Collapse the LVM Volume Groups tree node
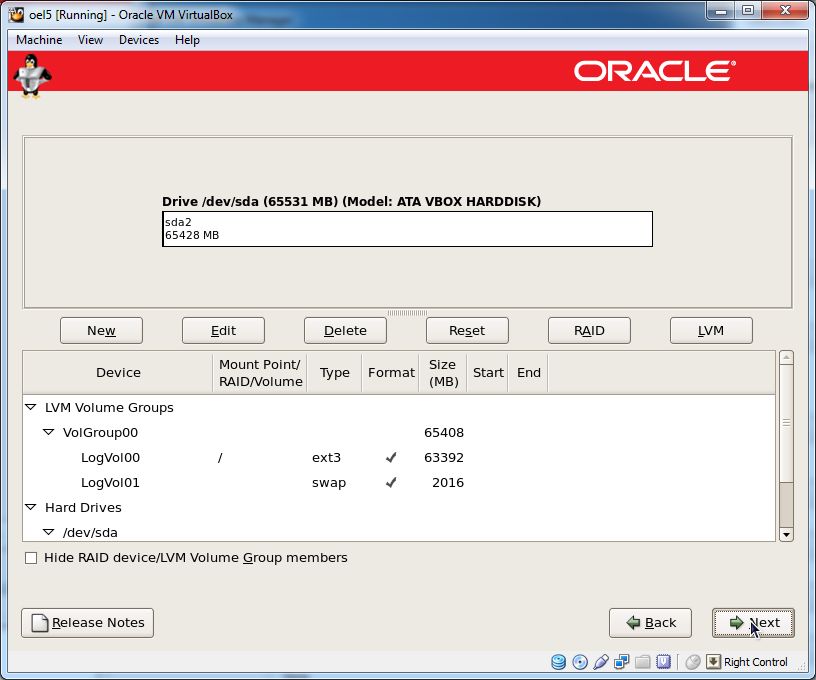816x680 pixels. (x=31, y=407)
